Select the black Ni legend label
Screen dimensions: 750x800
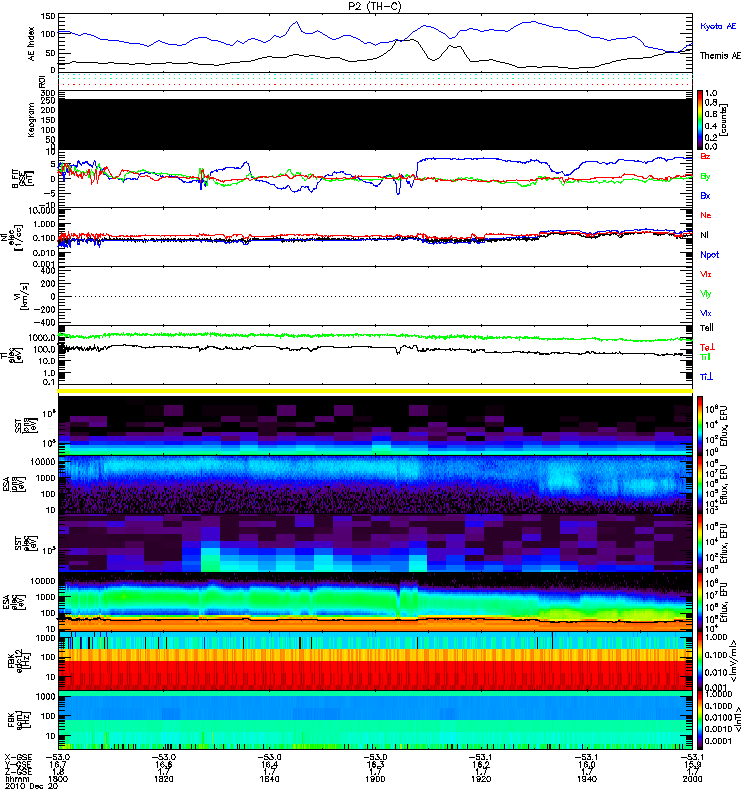pos(704,235)
